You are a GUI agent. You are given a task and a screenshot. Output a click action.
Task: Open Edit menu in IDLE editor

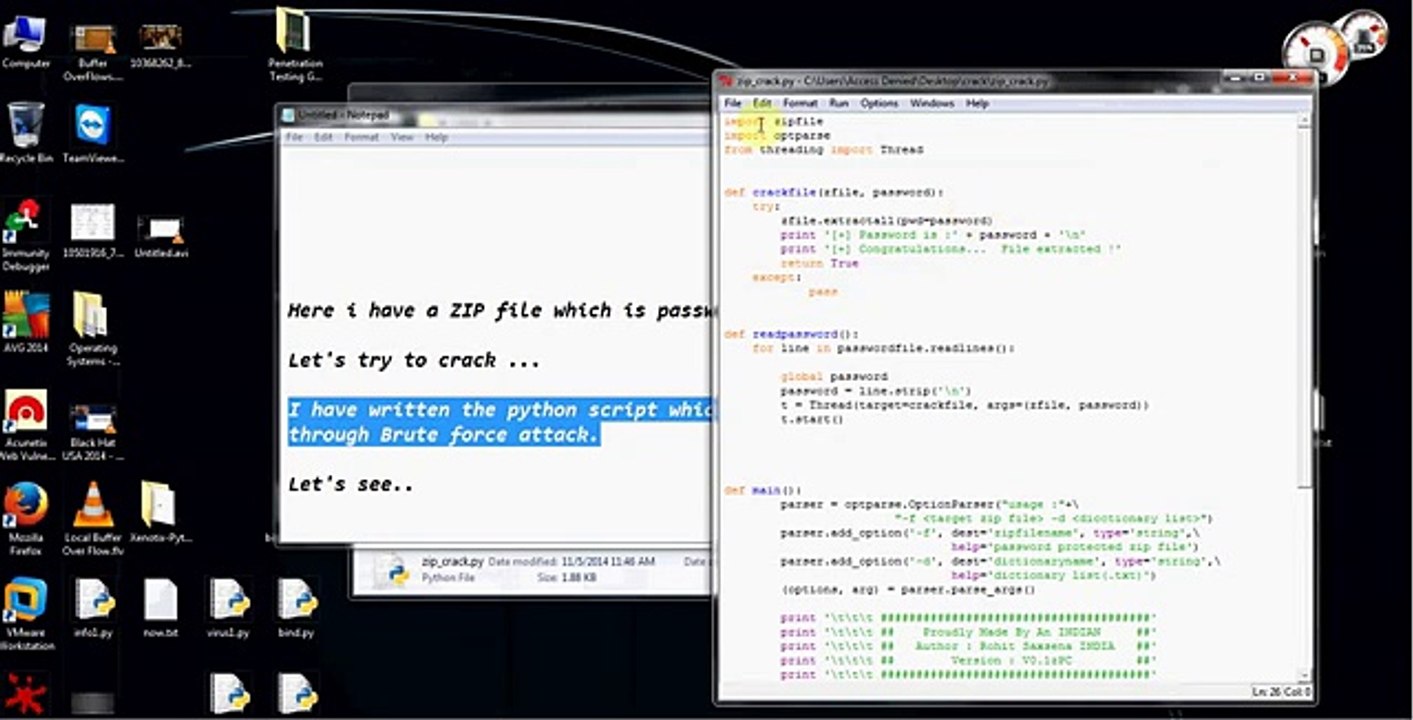[762, 103]
